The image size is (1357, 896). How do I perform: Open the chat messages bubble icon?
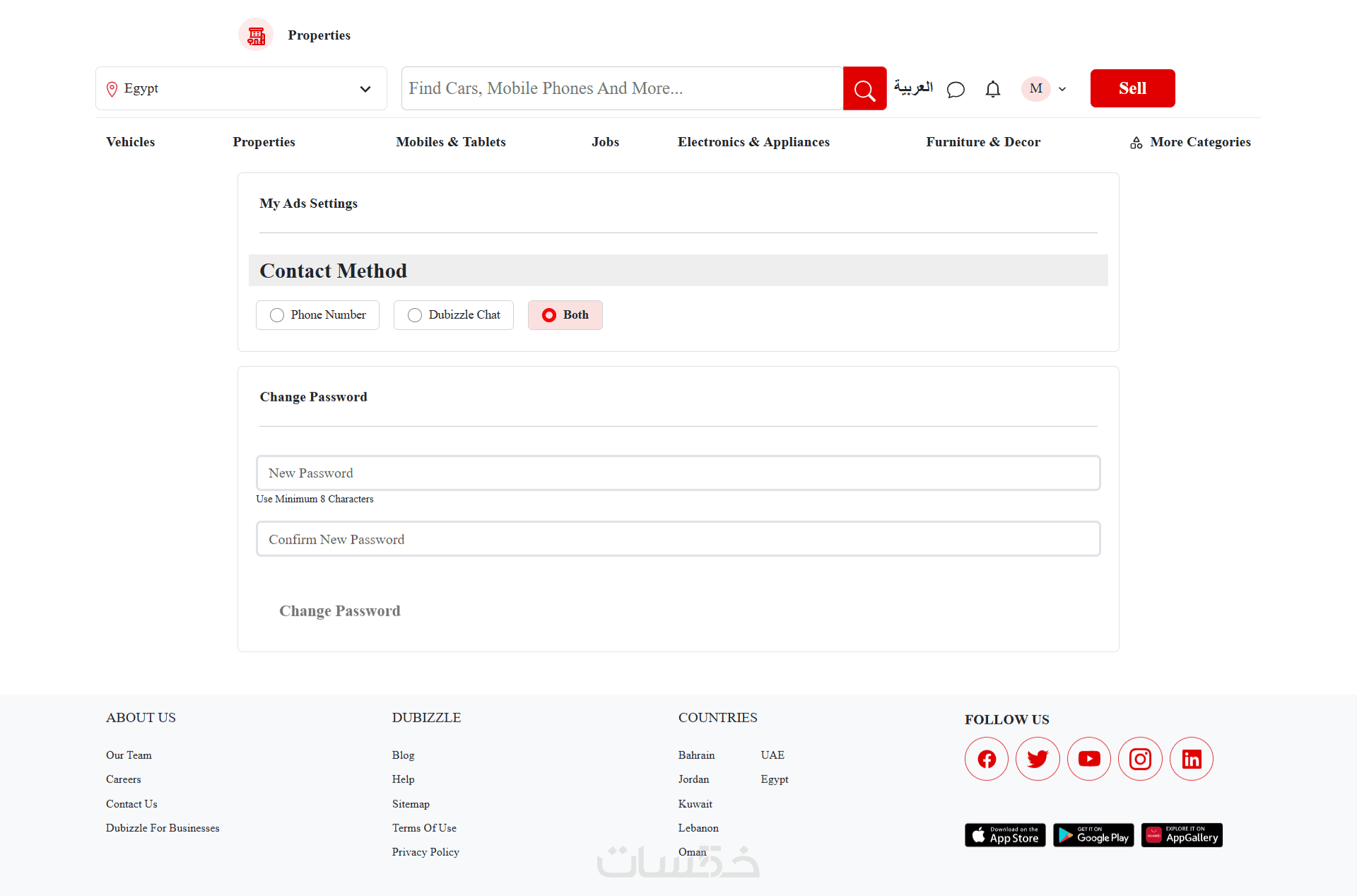(956, 89)
